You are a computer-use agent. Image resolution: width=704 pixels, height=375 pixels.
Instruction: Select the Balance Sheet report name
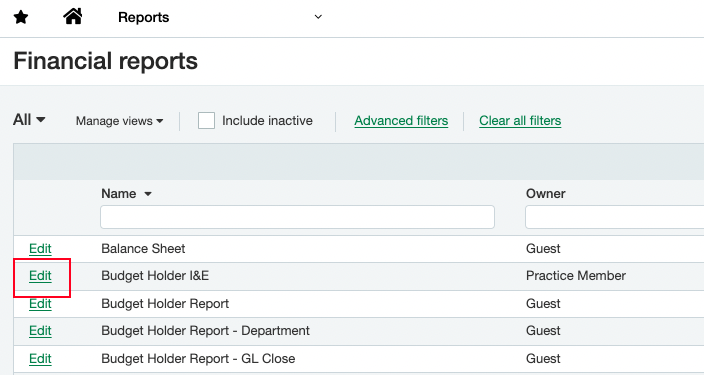click(143, 249)
